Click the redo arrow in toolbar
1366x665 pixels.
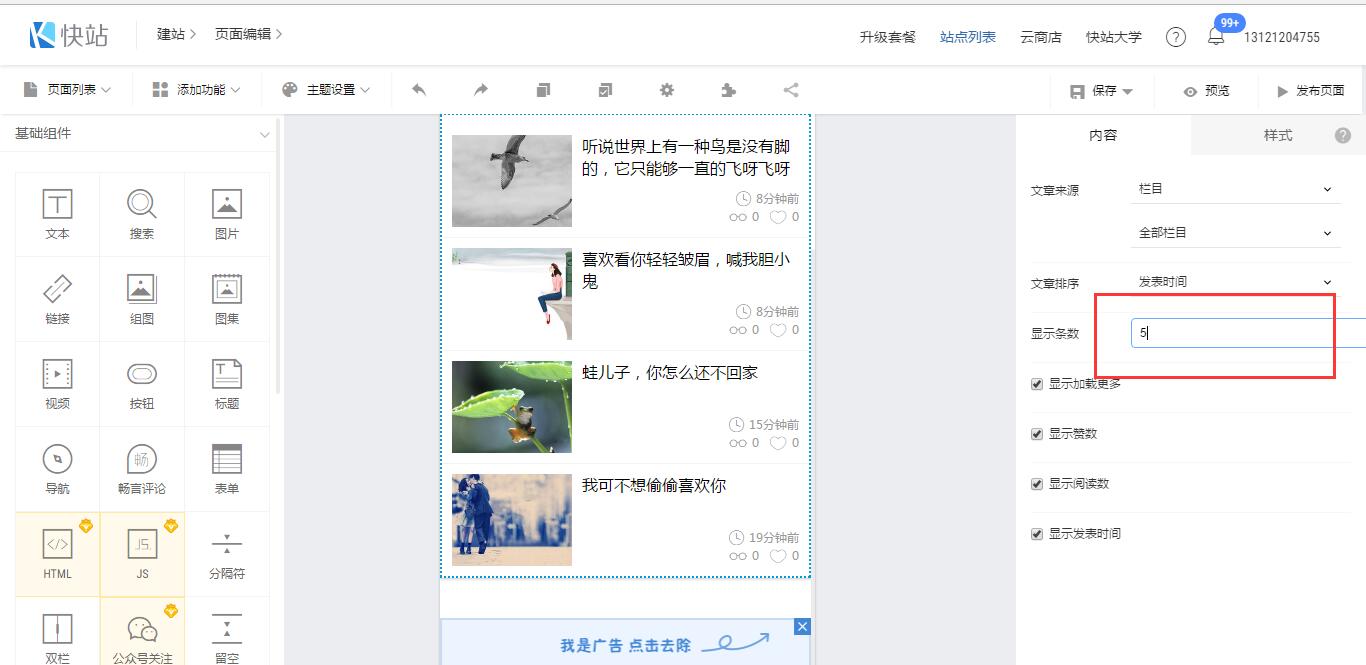click(x=481, y=90)
